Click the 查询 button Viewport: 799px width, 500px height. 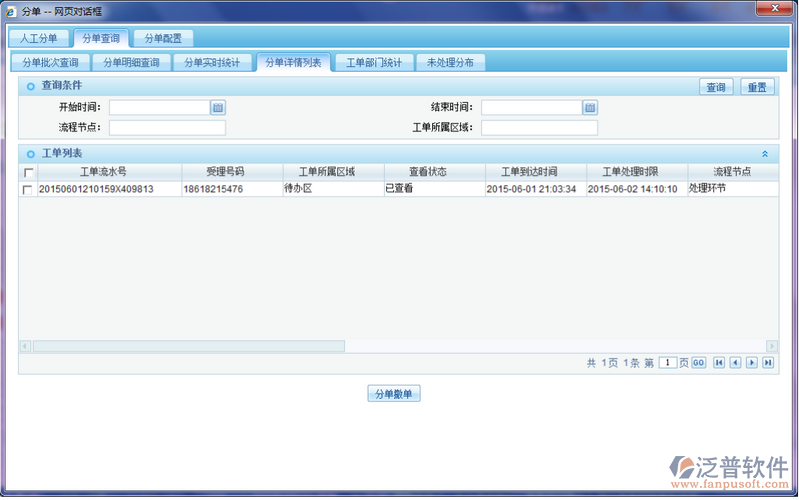716,87
